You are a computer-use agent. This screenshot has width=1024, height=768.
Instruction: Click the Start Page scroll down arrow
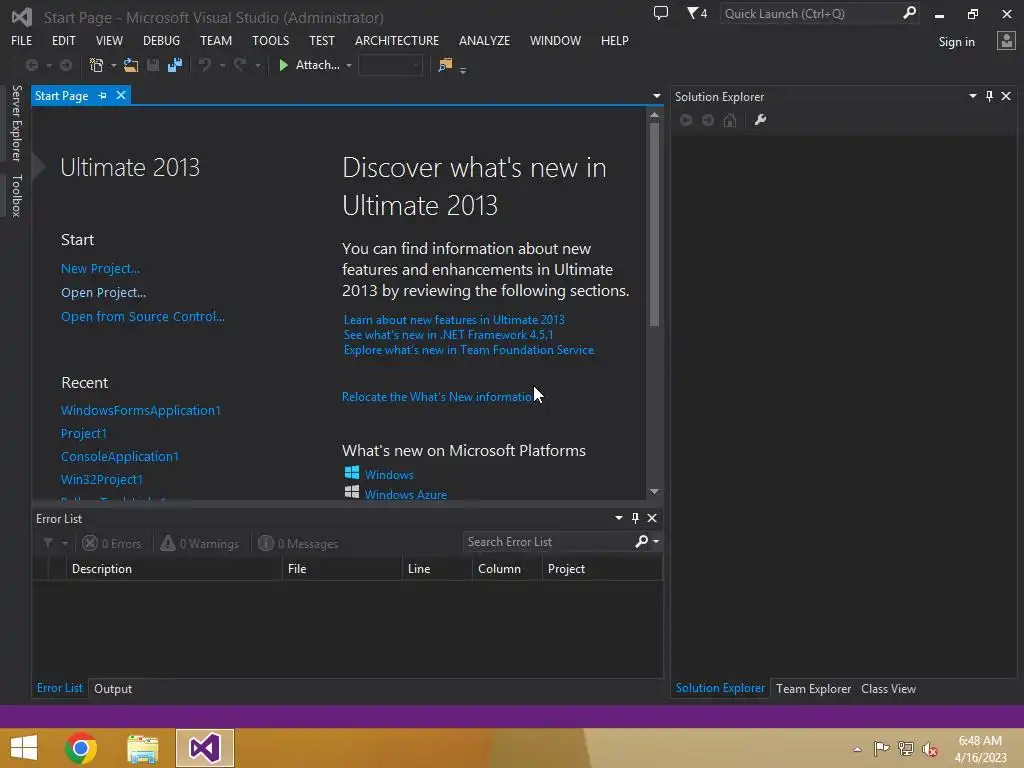[x=654, y=491]
